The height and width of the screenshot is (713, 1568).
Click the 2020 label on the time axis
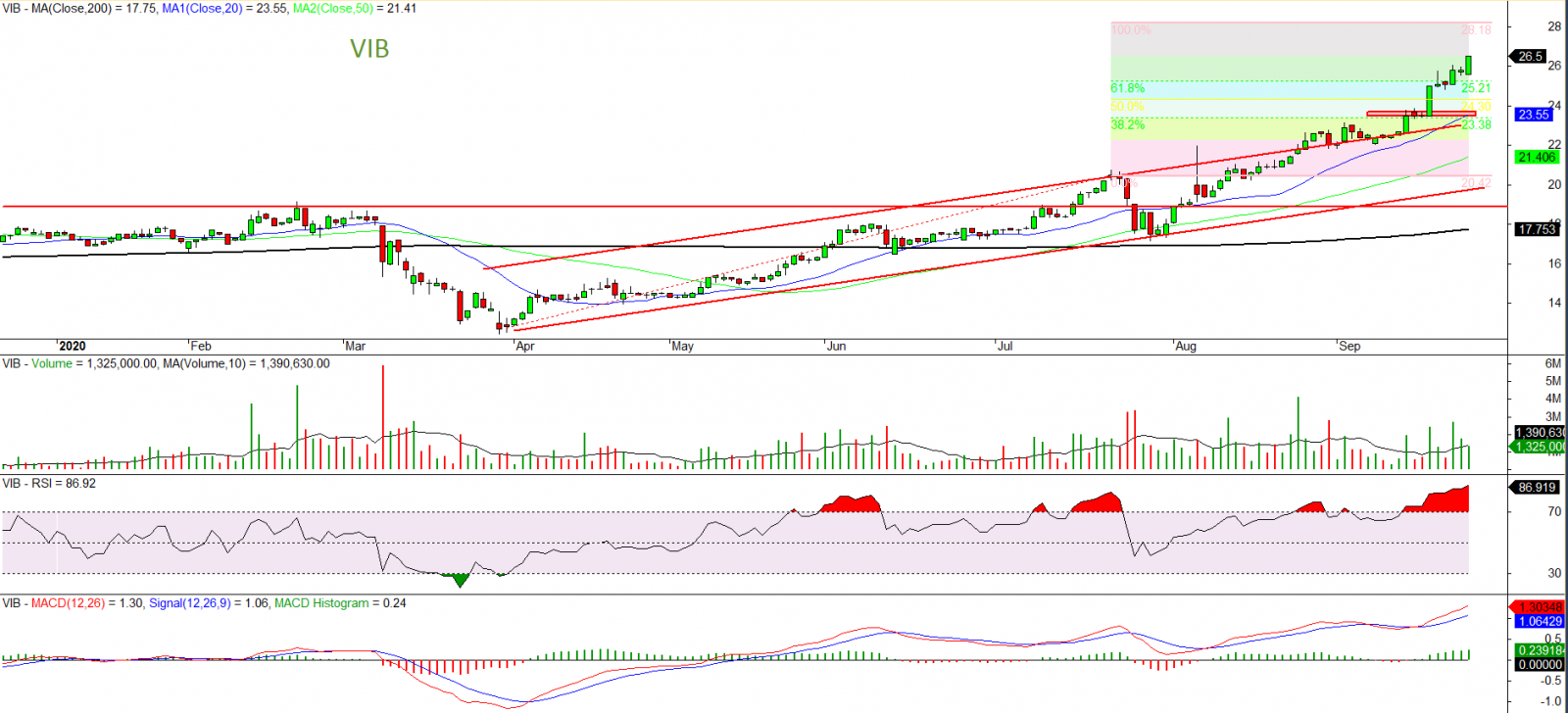point(73,346)
